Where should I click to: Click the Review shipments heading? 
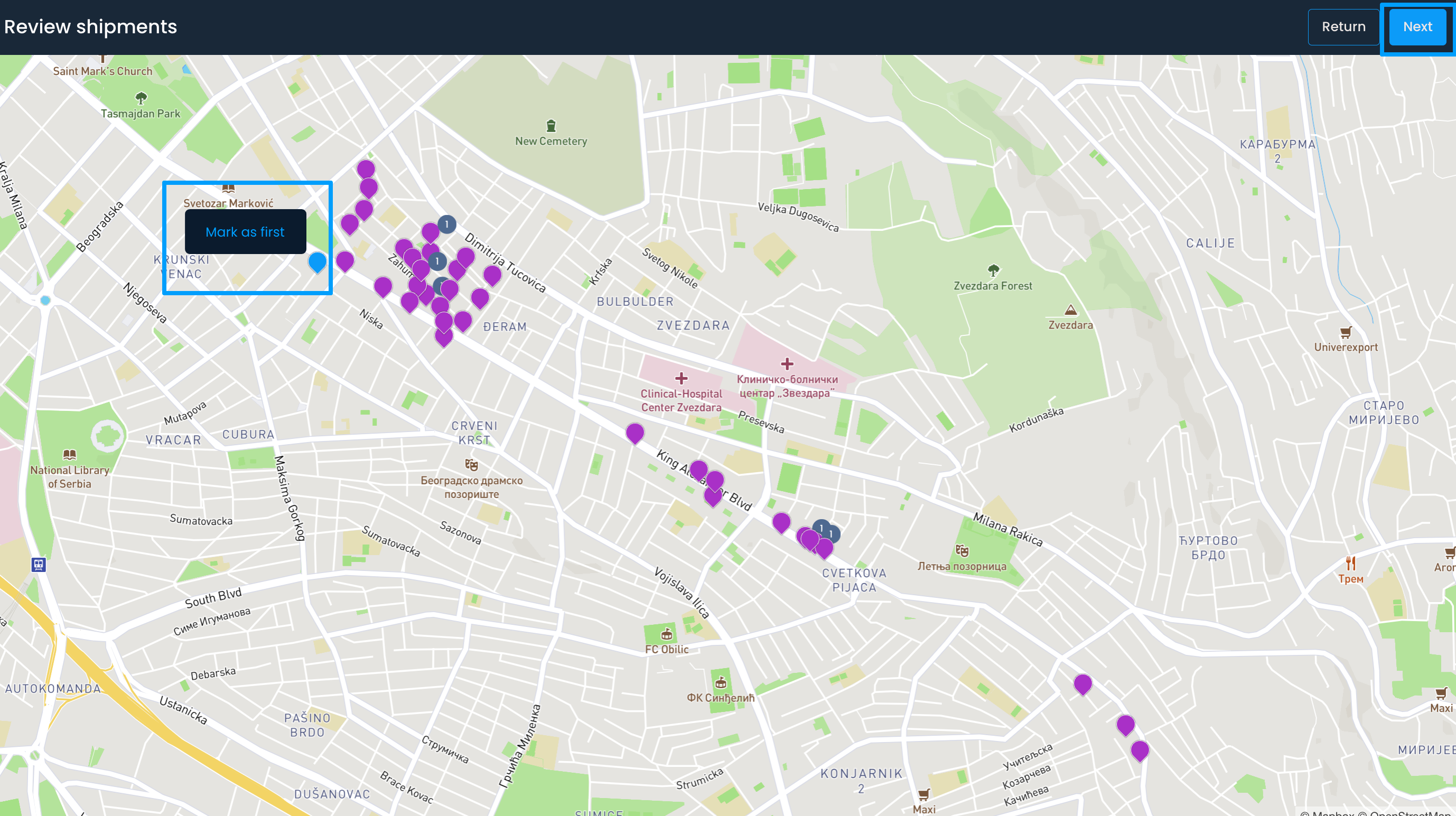90,26
